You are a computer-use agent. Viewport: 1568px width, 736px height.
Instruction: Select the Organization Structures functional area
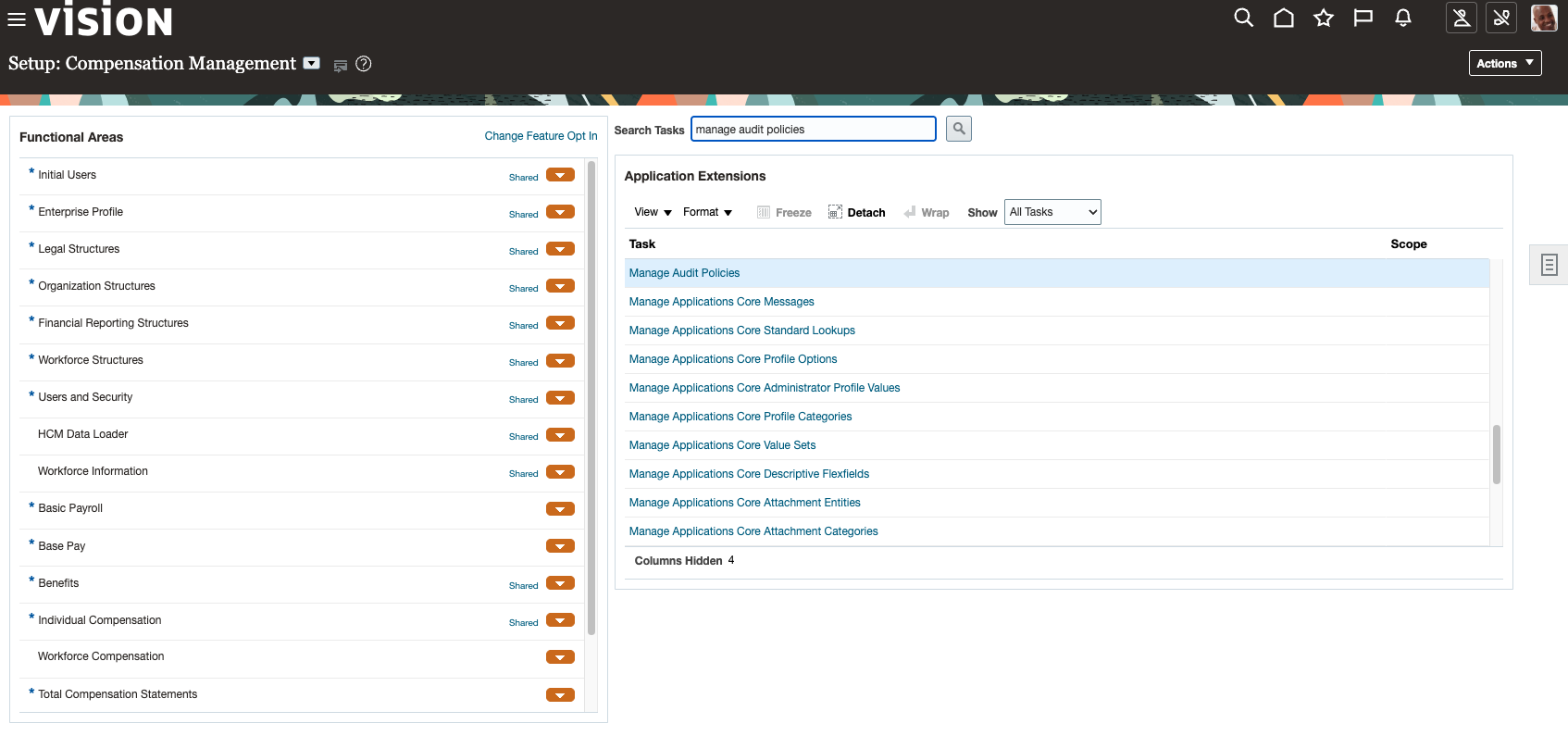pos(96,286)
